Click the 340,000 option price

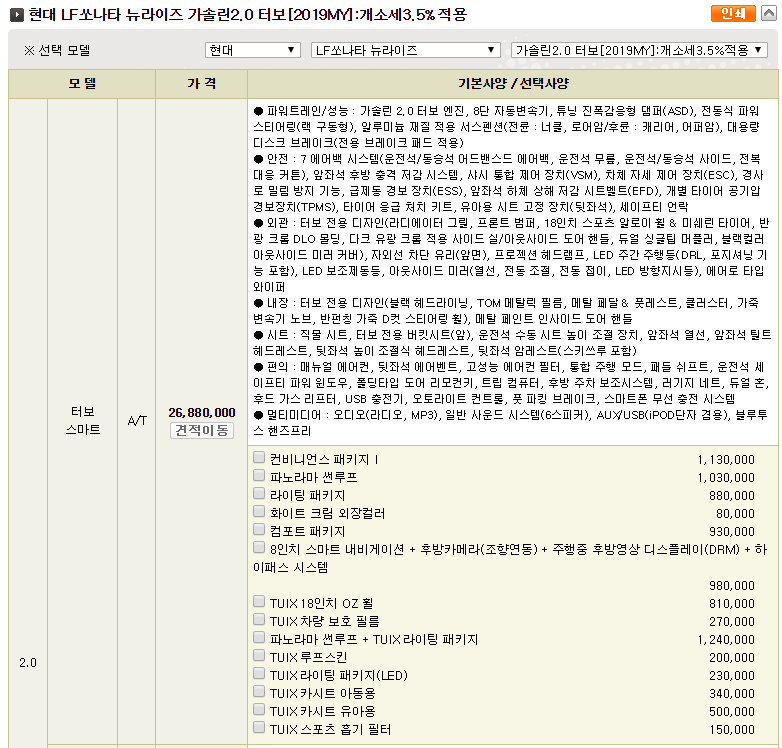732,693
